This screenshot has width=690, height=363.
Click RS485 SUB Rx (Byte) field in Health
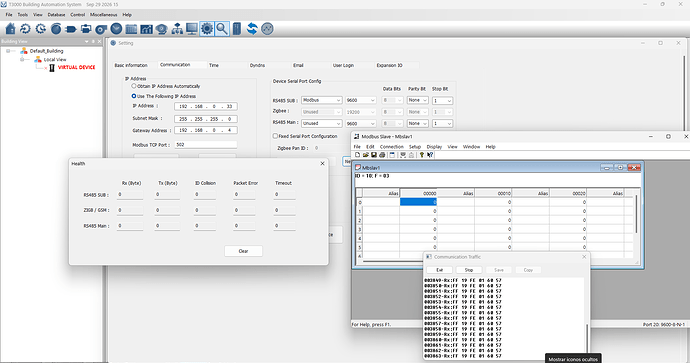coord(130,194)
